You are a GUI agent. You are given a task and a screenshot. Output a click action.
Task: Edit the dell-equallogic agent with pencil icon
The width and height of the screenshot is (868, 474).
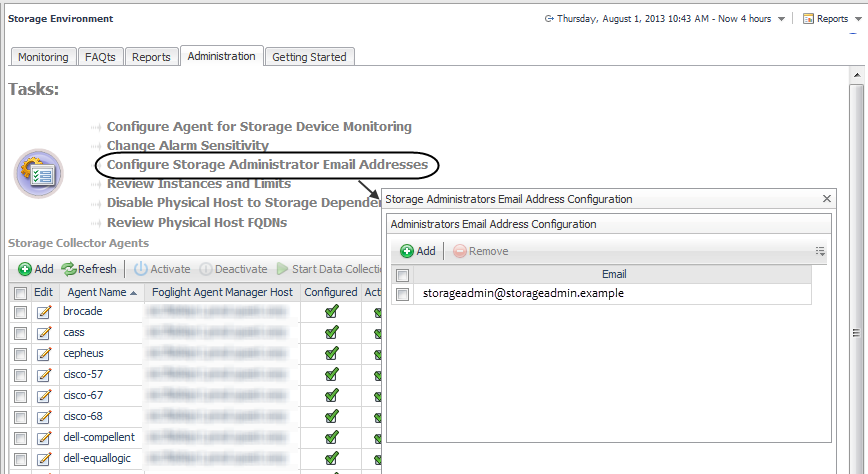pos(44,459)
